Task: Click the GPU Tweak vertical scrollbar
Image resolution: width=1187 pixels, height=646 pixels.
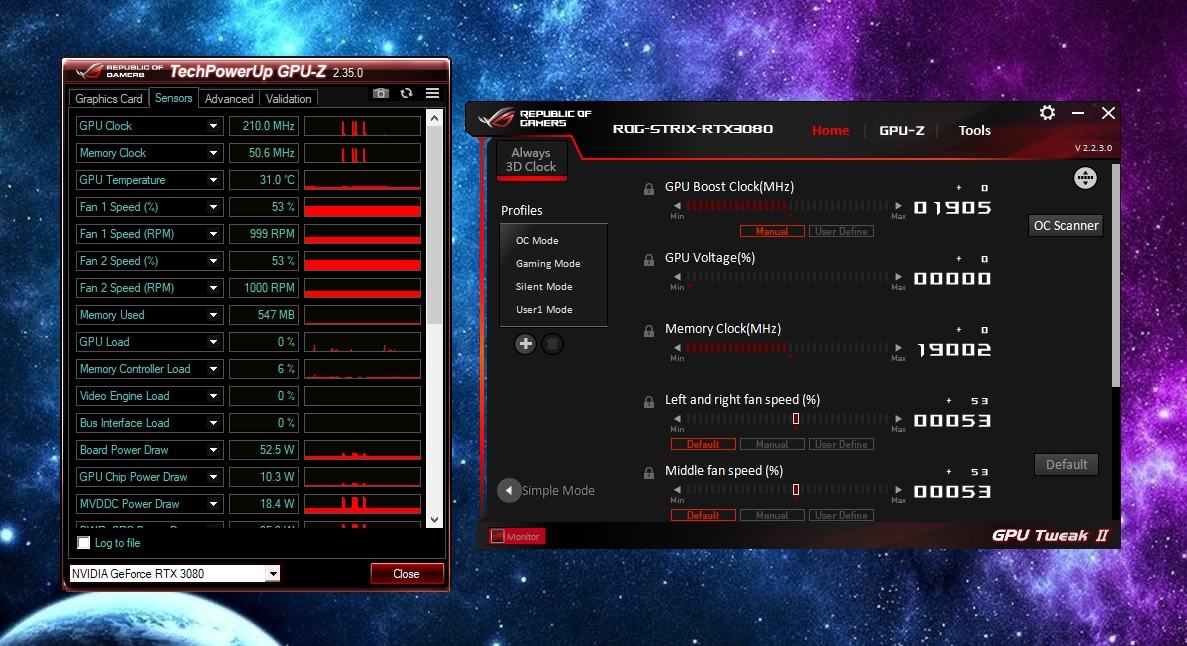Action: (x=1115, y=276)
